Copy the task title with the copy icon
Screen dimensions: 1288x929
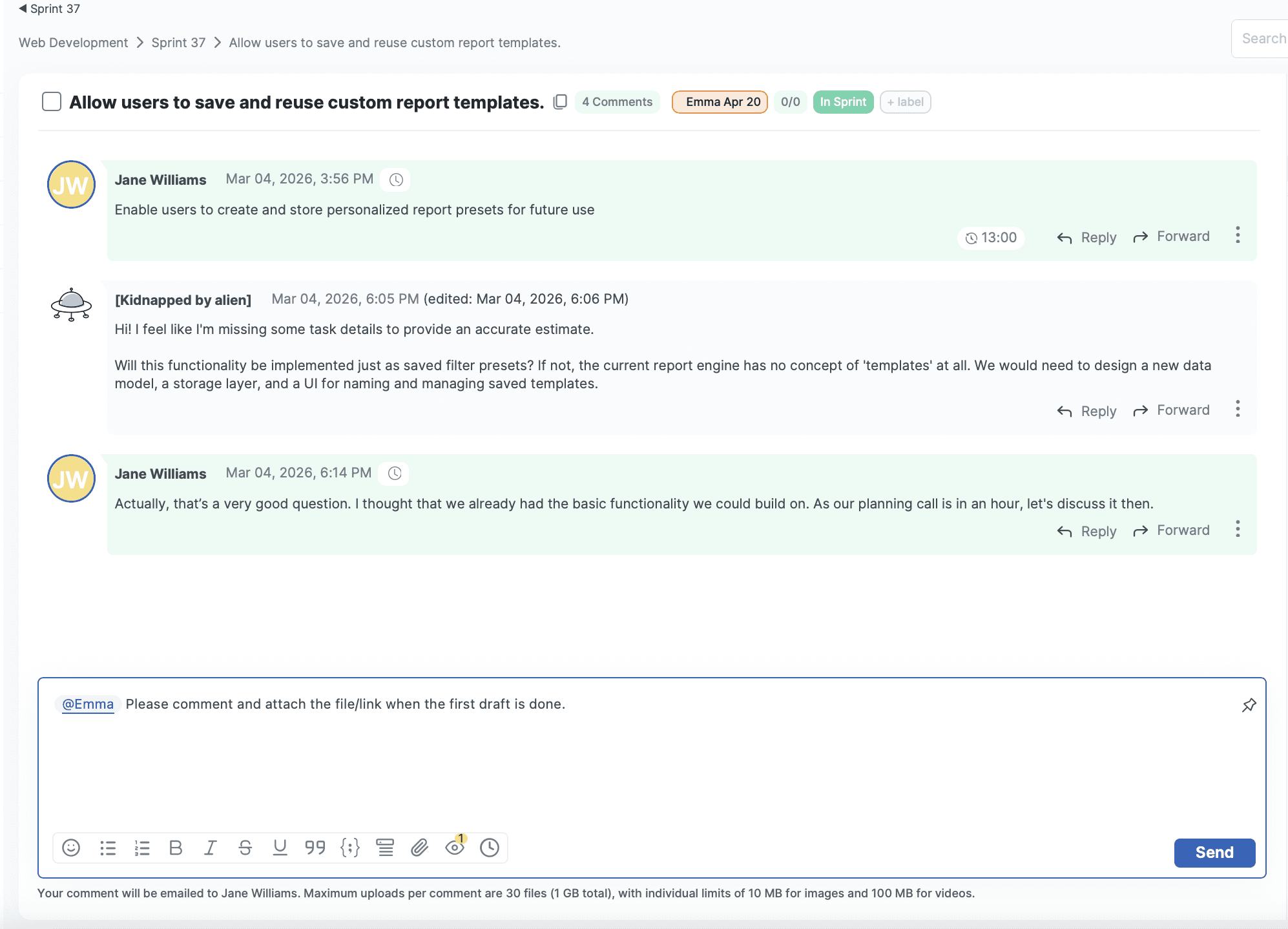(560, 102)
